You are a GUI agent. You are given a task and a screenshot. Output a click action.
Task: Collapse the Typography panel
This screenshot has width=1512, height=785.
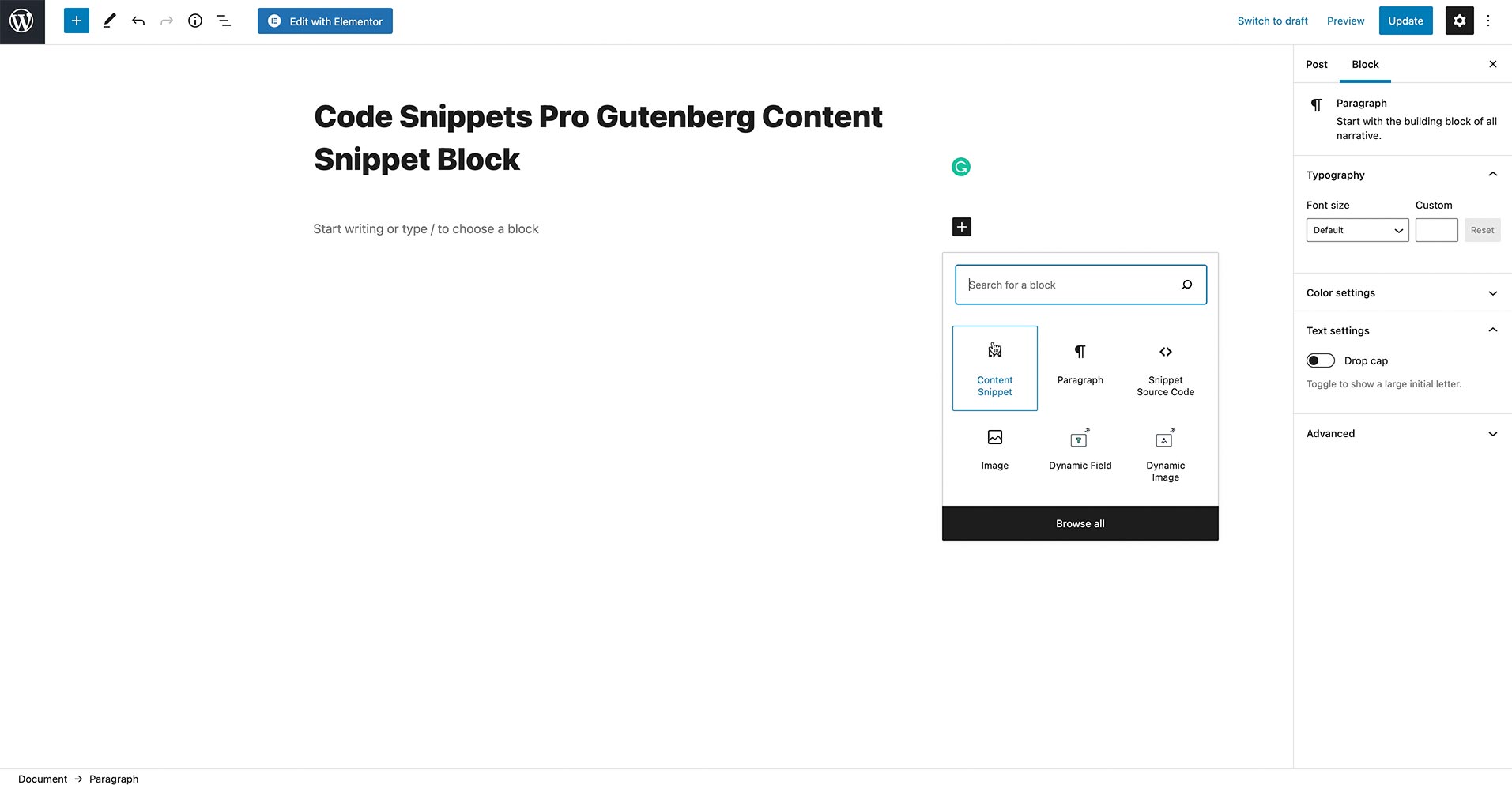[x=1402, y=175]
